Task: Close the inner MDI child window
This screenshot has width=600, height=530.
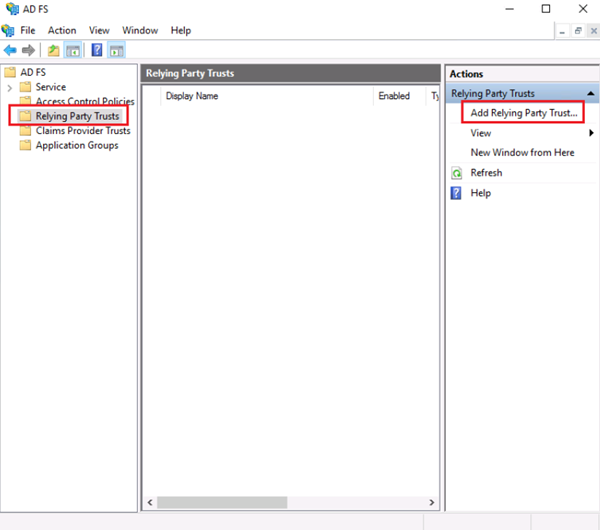Action: 593,31
